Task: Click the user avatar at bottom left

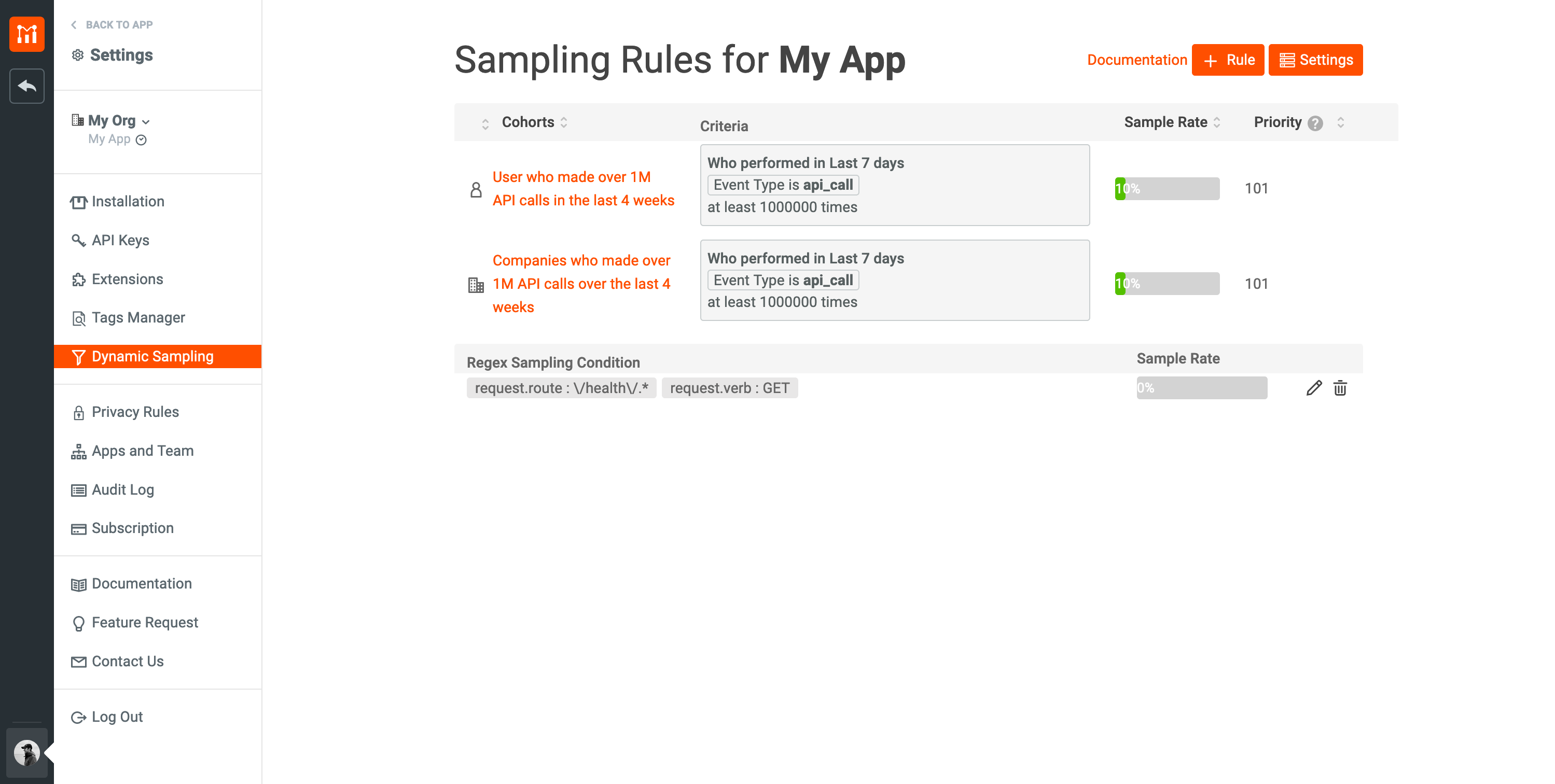Action: coord(27,752)
